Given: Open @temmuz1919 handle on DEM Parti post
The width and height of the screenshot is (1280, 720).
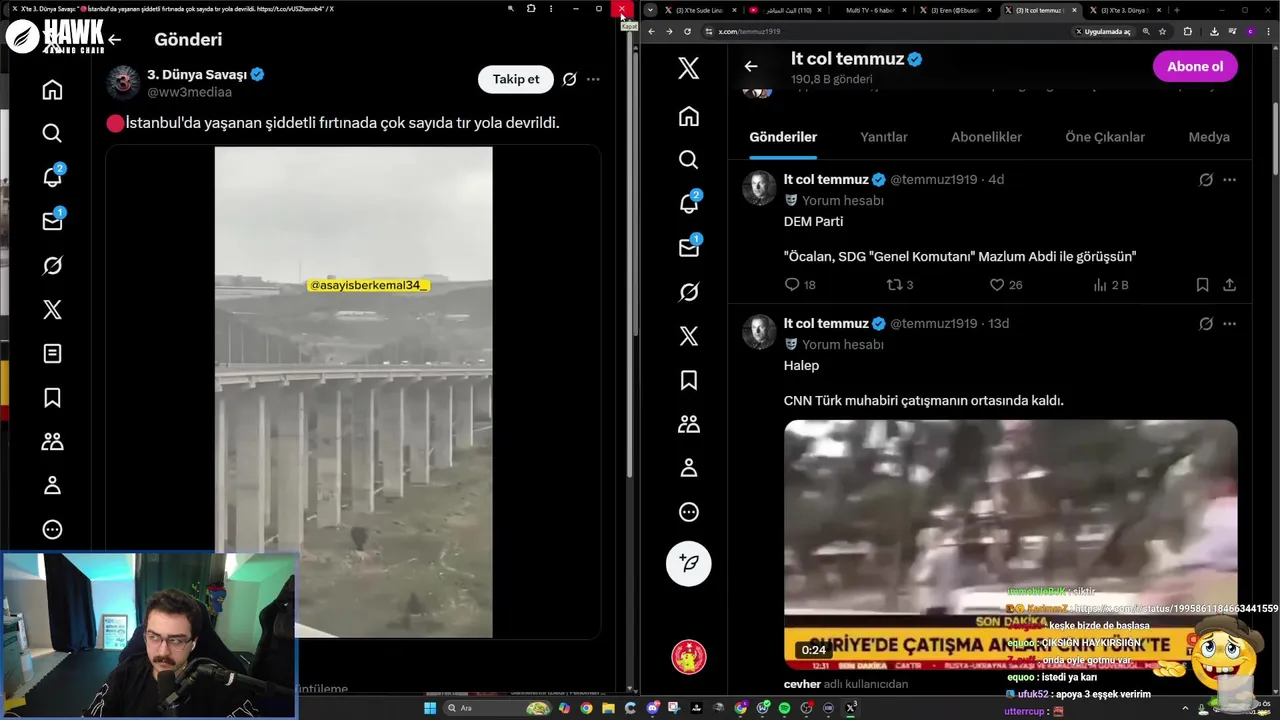Looking at the screenshot, I should pos(933,180).
